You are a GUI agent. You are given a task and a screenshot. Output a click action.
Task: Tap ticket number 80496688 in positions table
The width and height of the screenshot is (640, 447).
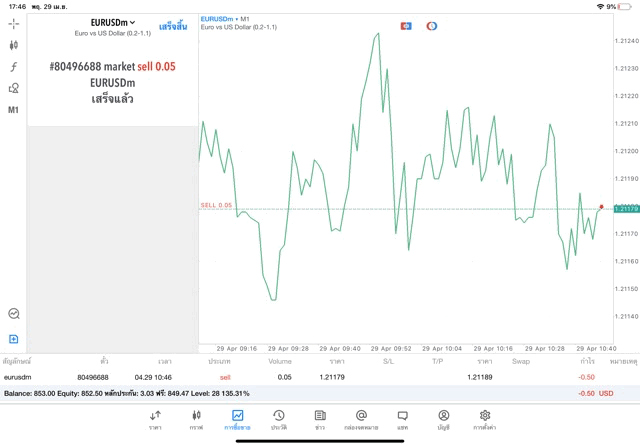pyautogui.click(x=93, y=377)
